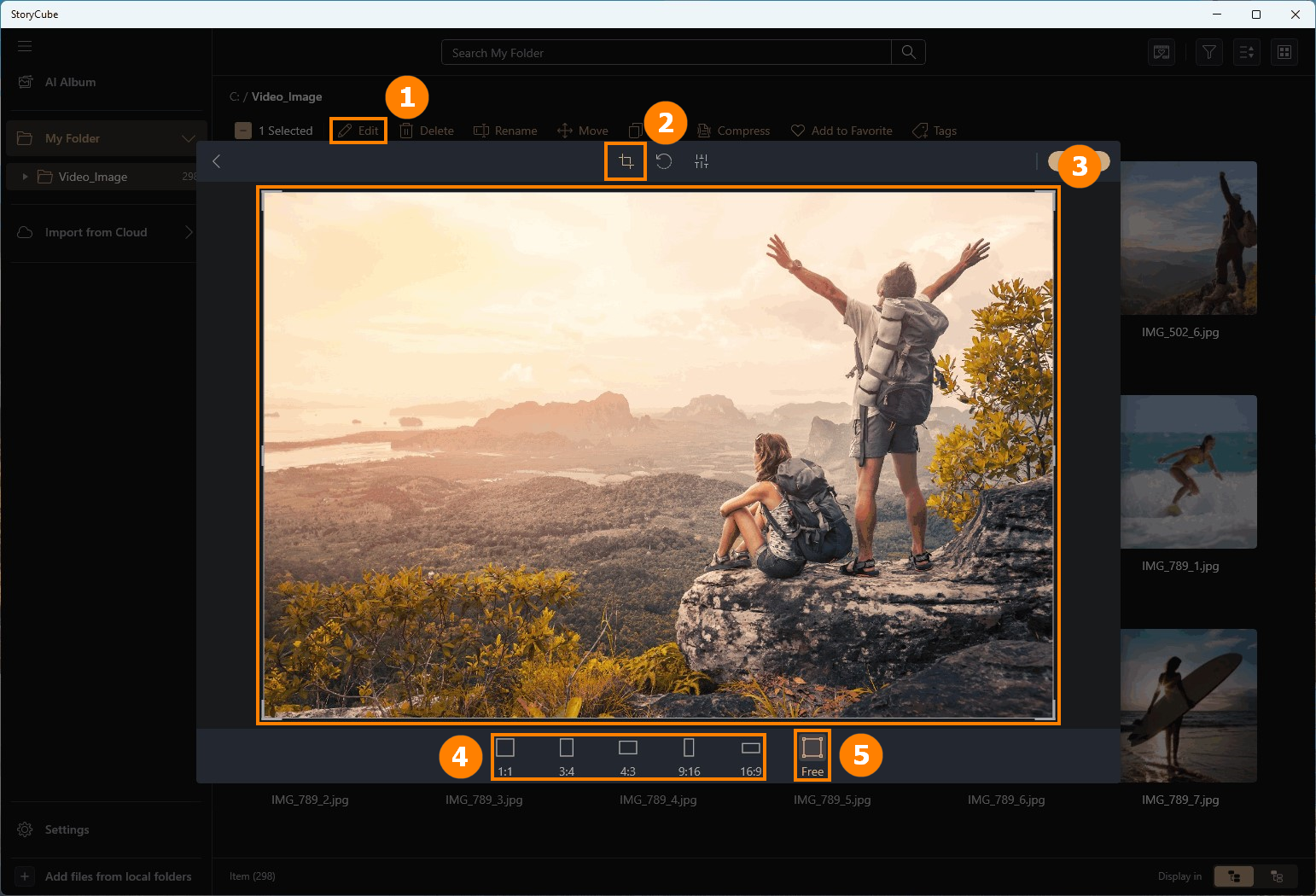The image size is (1316, 896).
Task: Click the IMG_789_6.jpg file name
Action: pos(1006,800)
